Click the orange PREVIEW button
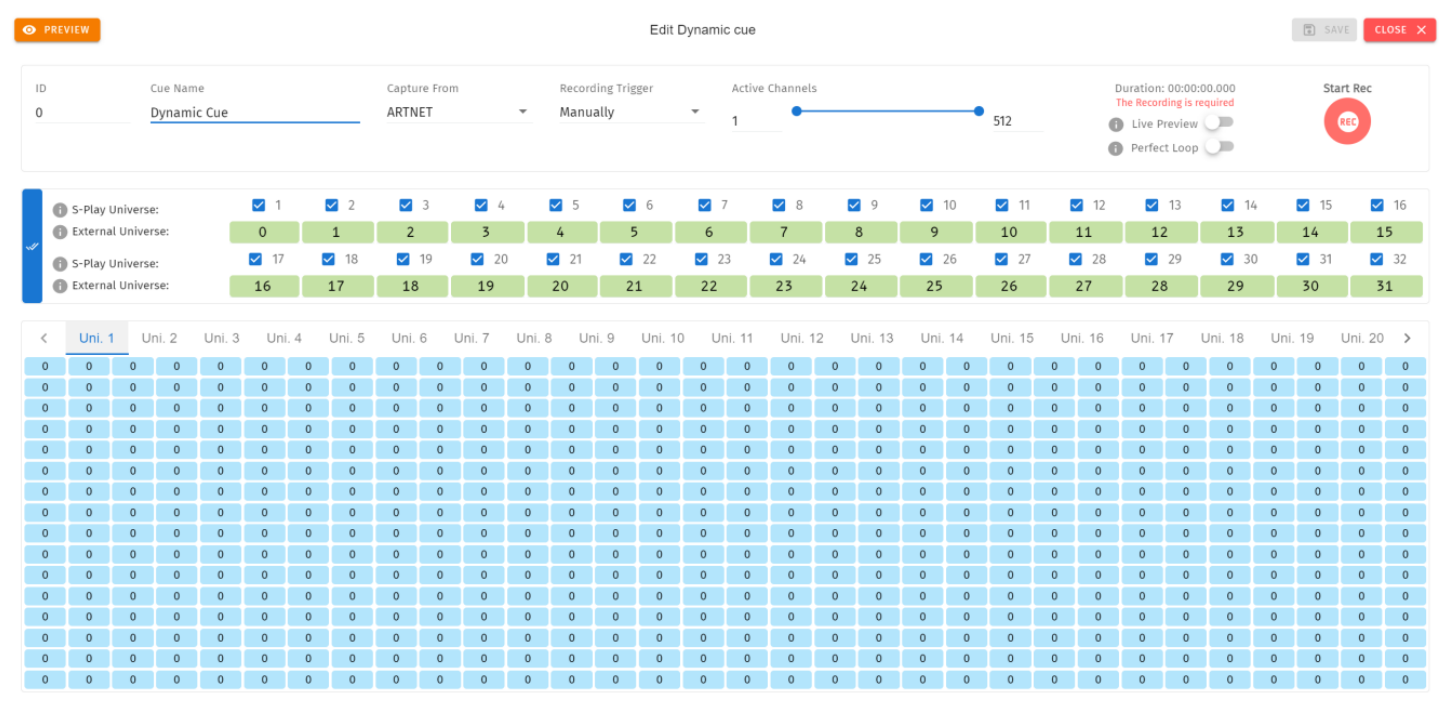1455x711 pixels. 57,30
